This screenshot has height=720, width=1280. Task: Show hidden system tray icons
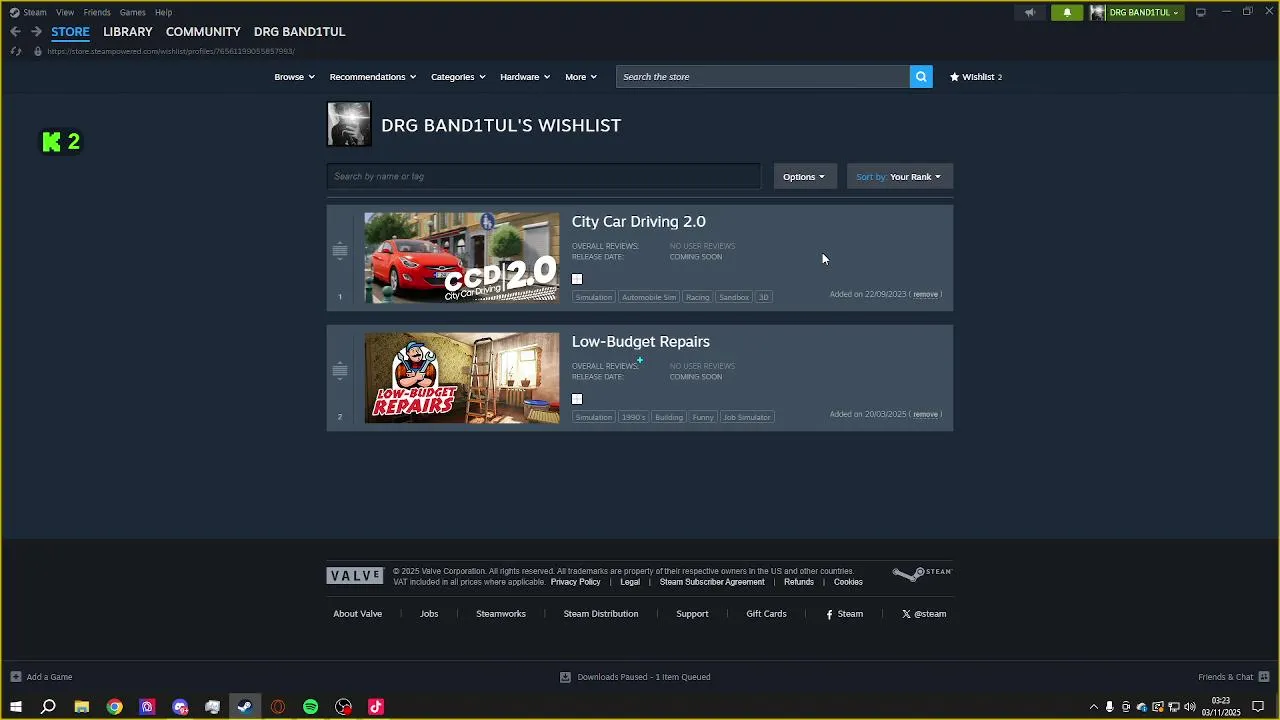(x=1093, y=707)
